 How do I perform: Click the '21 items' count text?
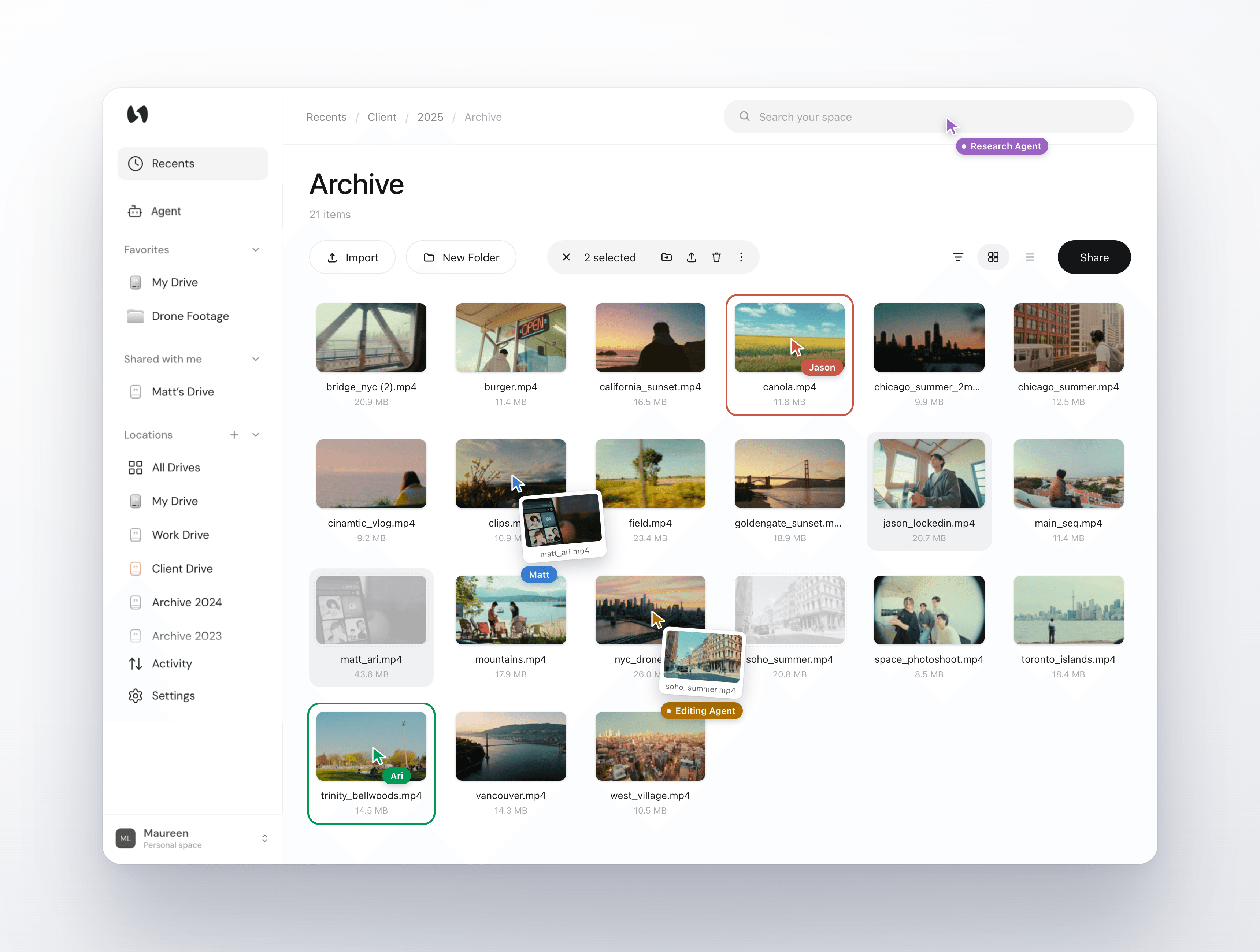330,215
